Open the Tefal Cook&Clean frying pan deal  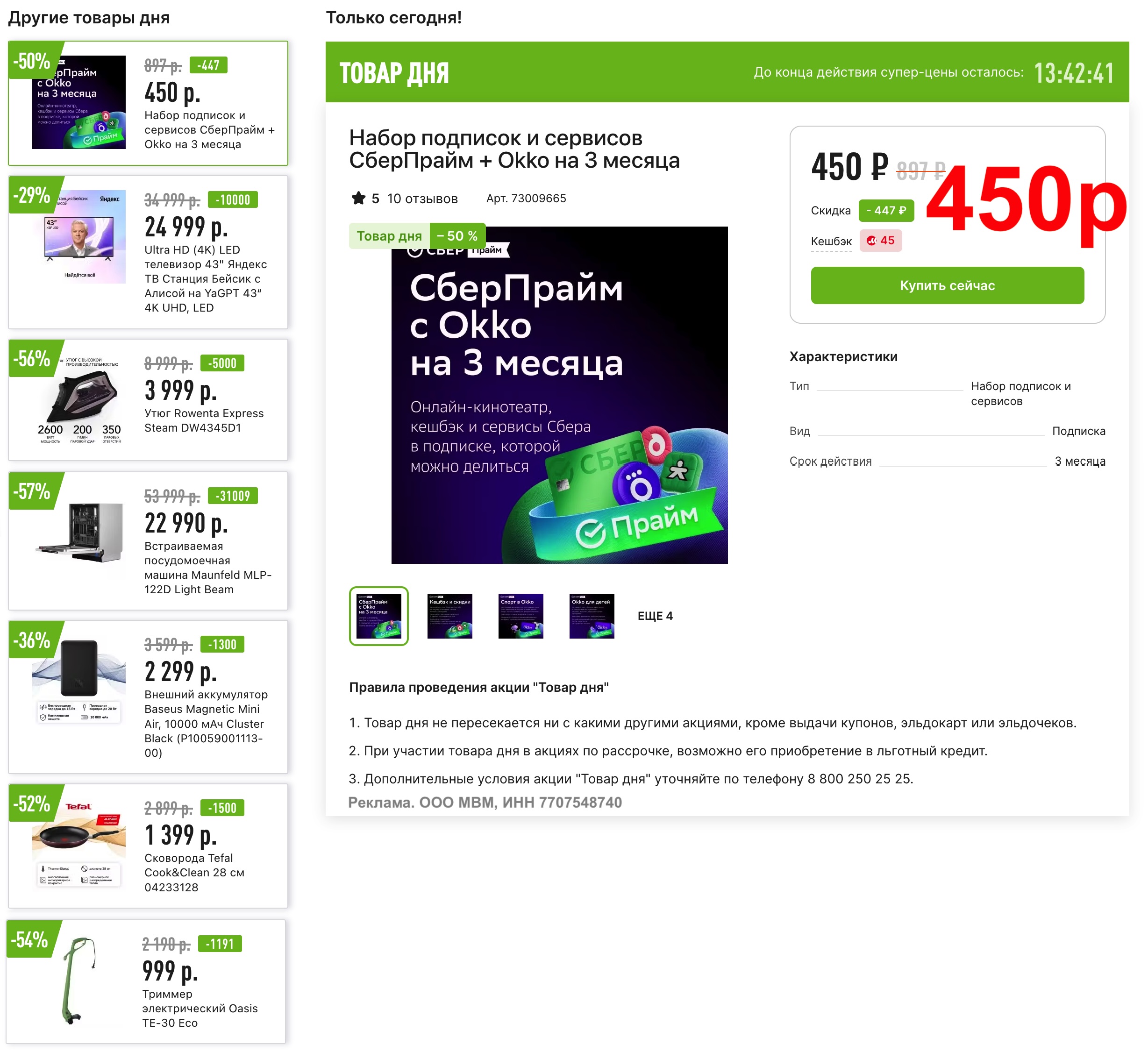[194, 873]
